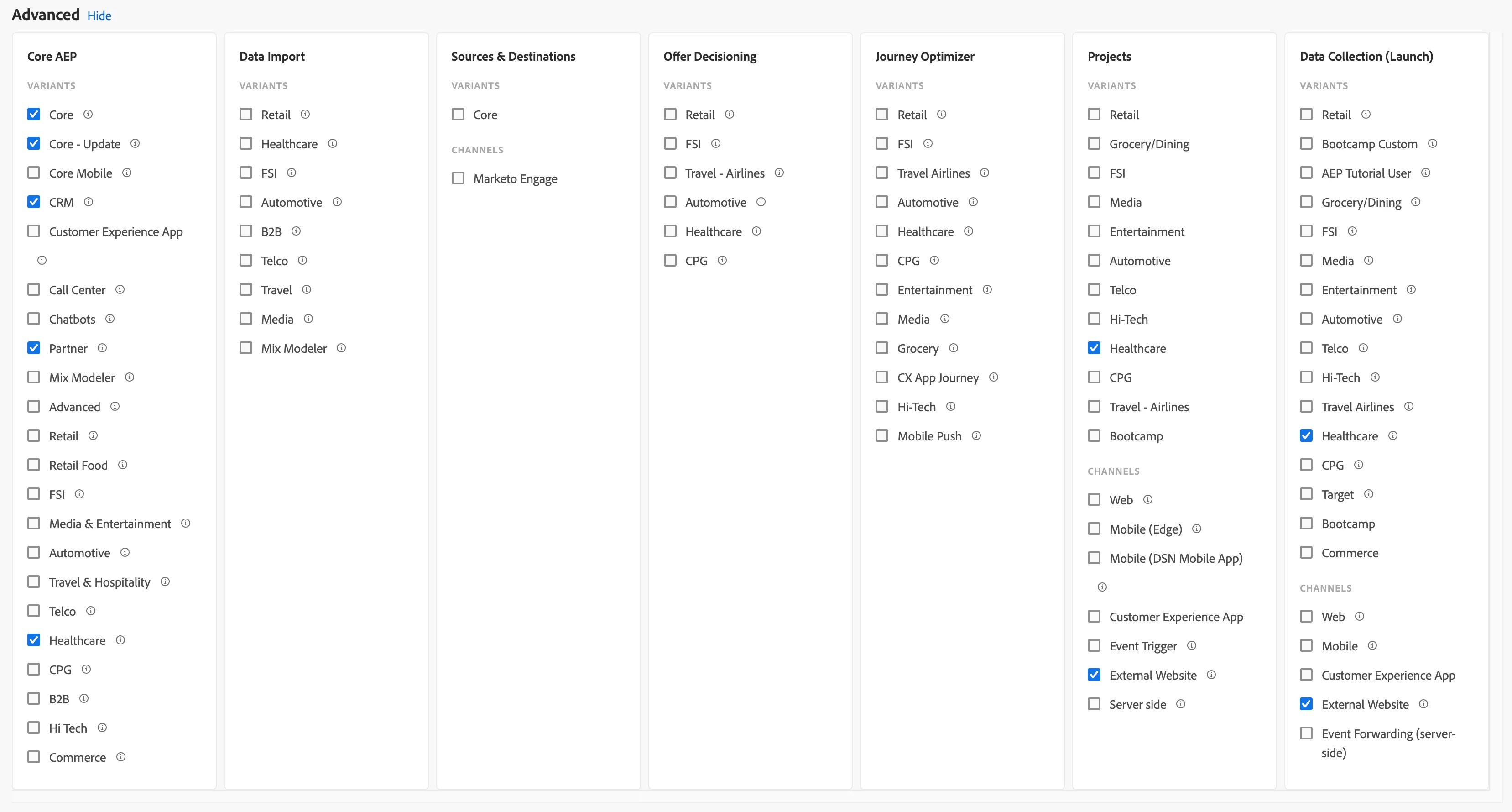Screen dimensions: 1512x812
Task: Open info icon next to Core - Update
Action: [135, 143]
